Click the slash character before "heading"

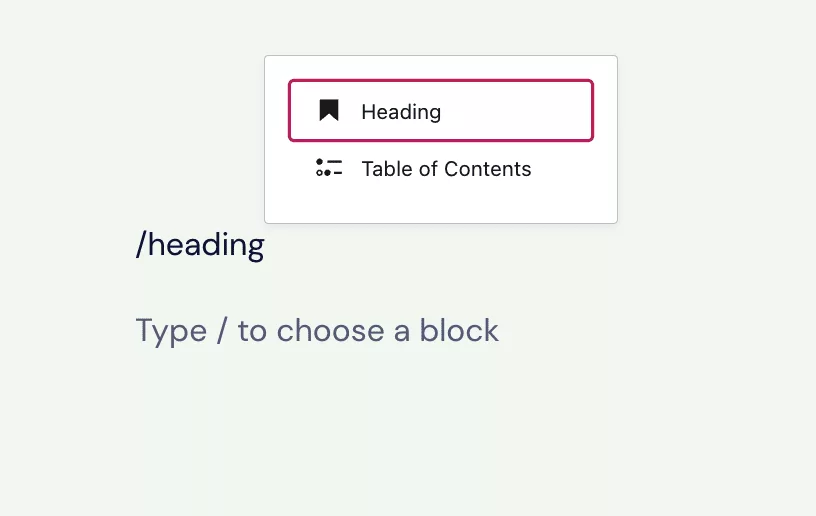[141, 244]
